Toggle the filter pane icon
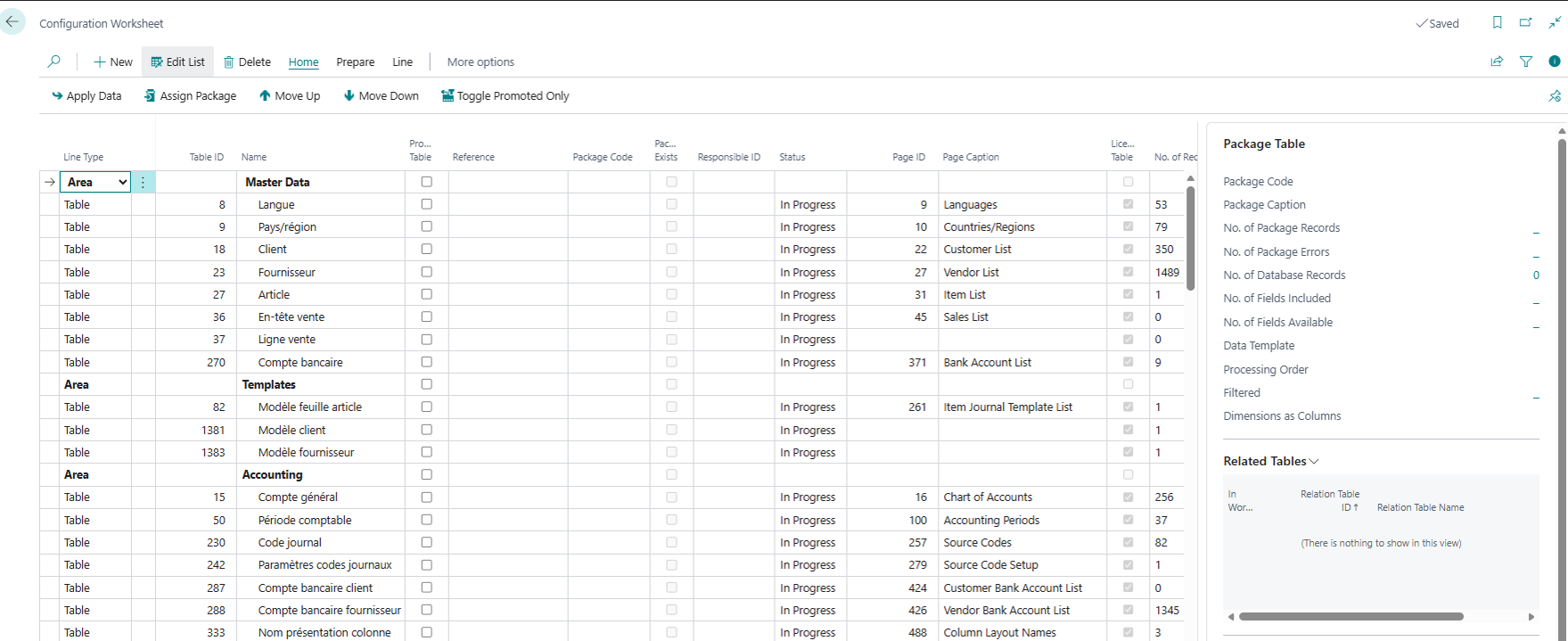The height and width of the screenshot is (641, 1568). tap(1526, 62)
